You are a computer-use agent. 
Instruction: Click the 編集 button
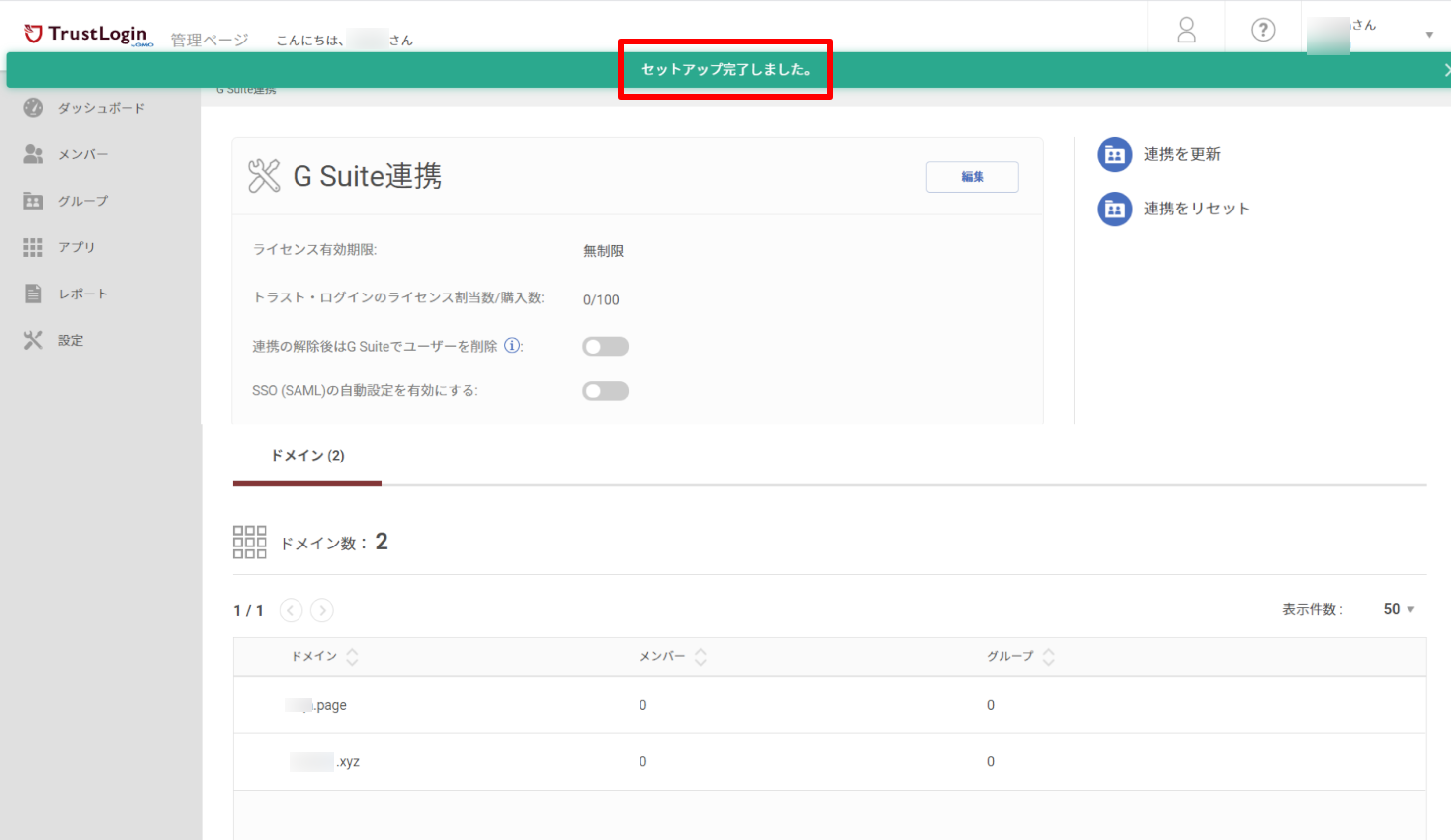(x=972, y=177)
